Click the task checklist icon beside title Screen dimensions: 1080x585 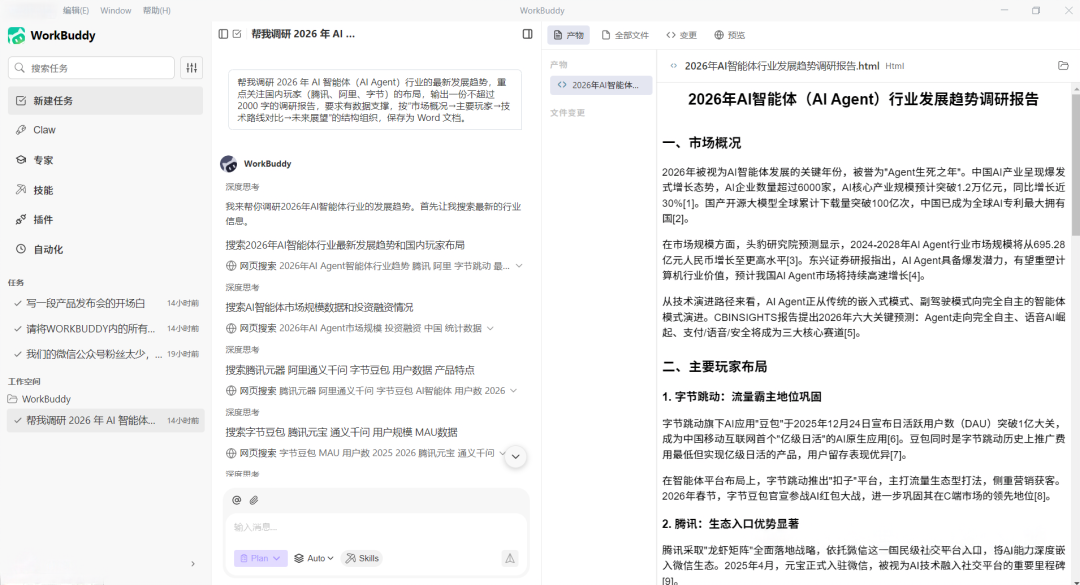(238, 34)
